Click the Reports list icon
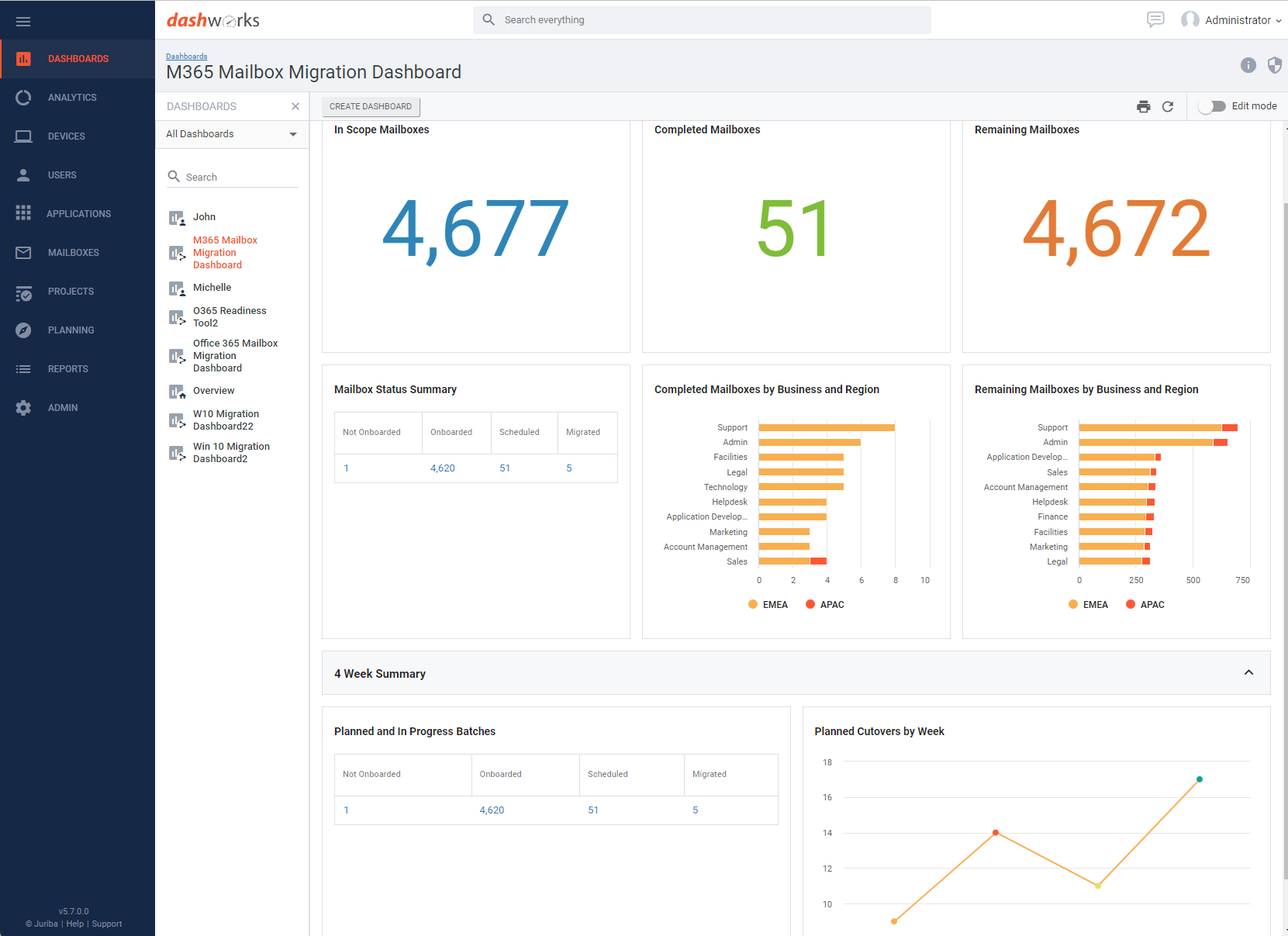Image resolution: width=1288 pixels, height=936 pixels. click(23, 369)
